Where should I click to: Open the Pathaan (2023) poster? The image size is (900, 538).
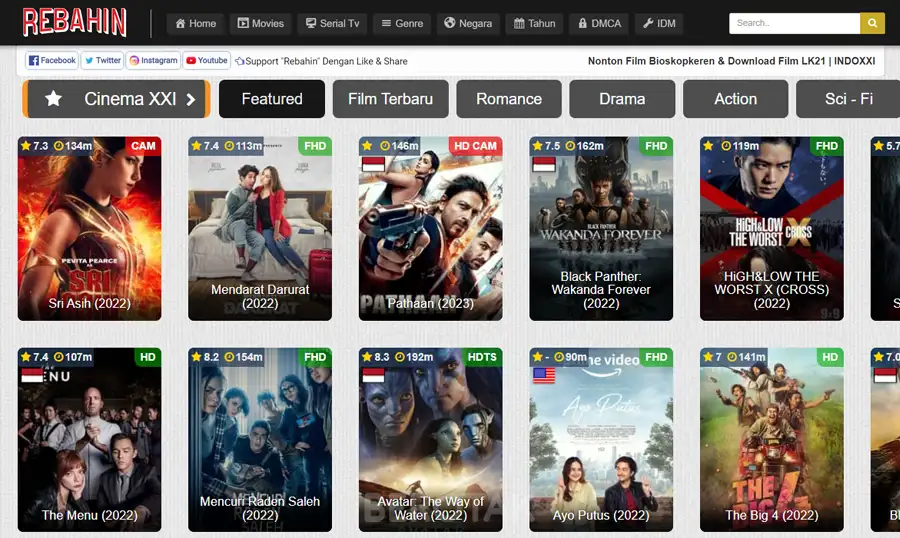(x=430, y=229)
